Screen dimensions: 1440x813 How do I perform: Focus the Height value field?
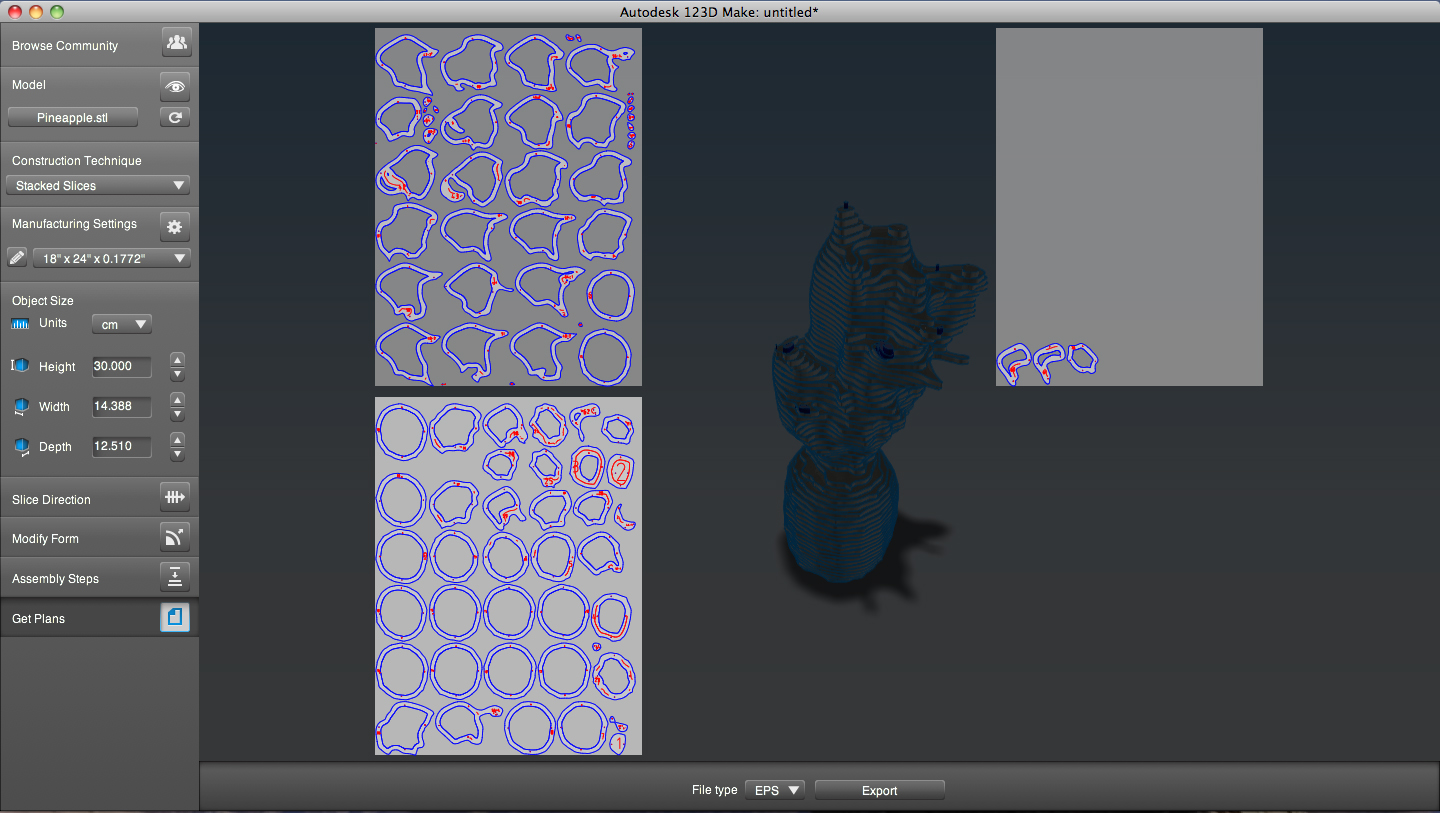point(121,366)
